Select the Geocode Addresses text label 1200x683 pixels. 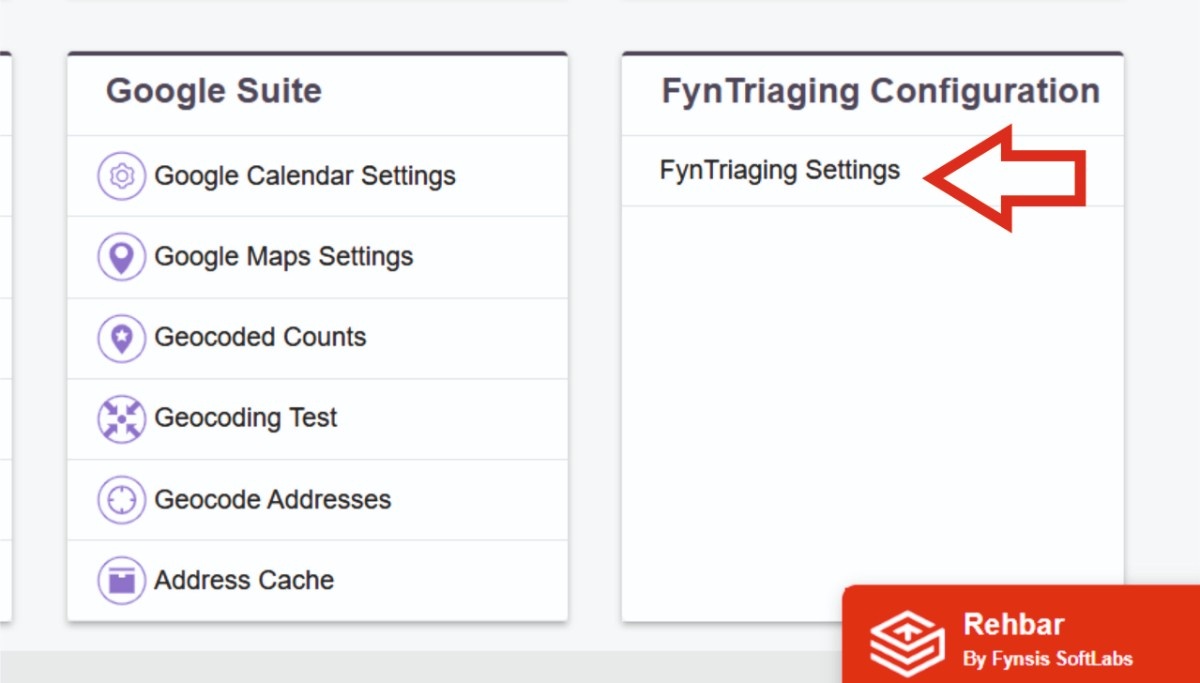(272, 499)
